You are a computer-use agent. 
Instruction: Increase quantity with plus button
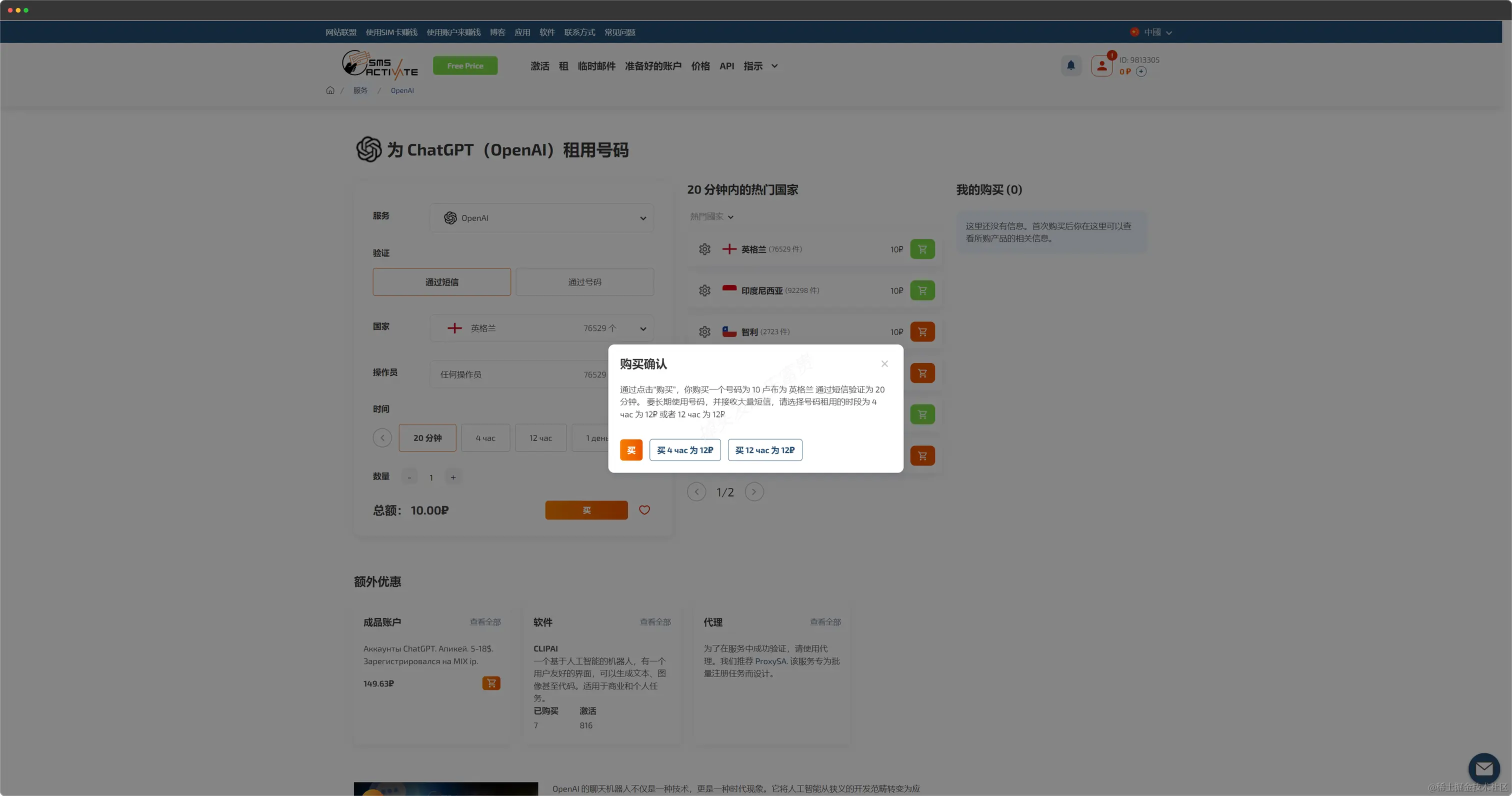point(452,478)
